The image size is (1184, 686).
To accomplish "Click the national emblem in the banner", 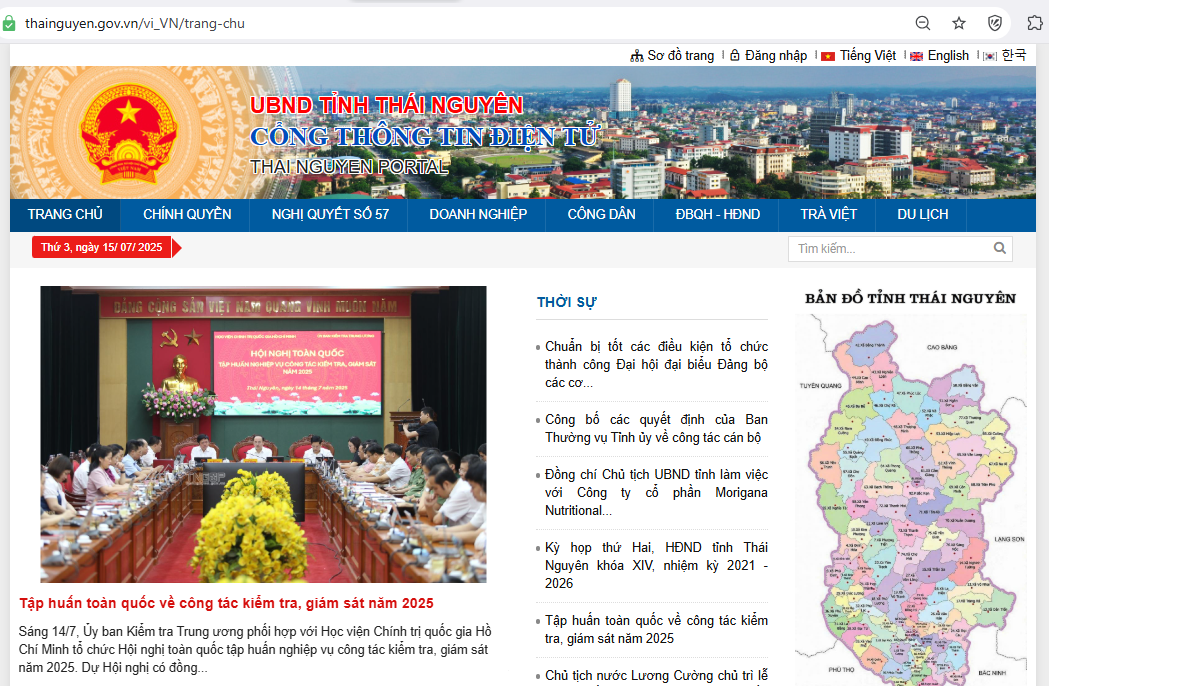I will [128, 134].
